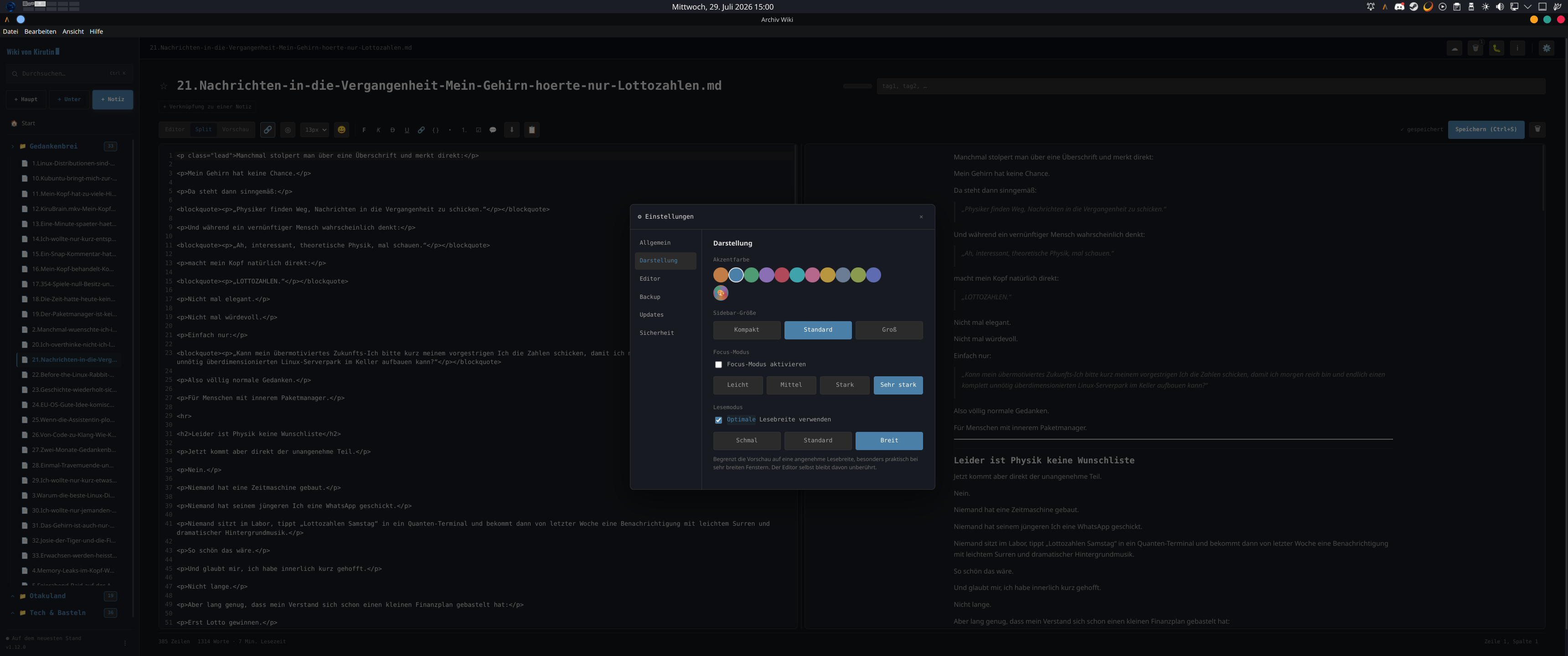1568x656 pixels.
Task: Open Steam from the system tray
Action: click(1414, 7)
